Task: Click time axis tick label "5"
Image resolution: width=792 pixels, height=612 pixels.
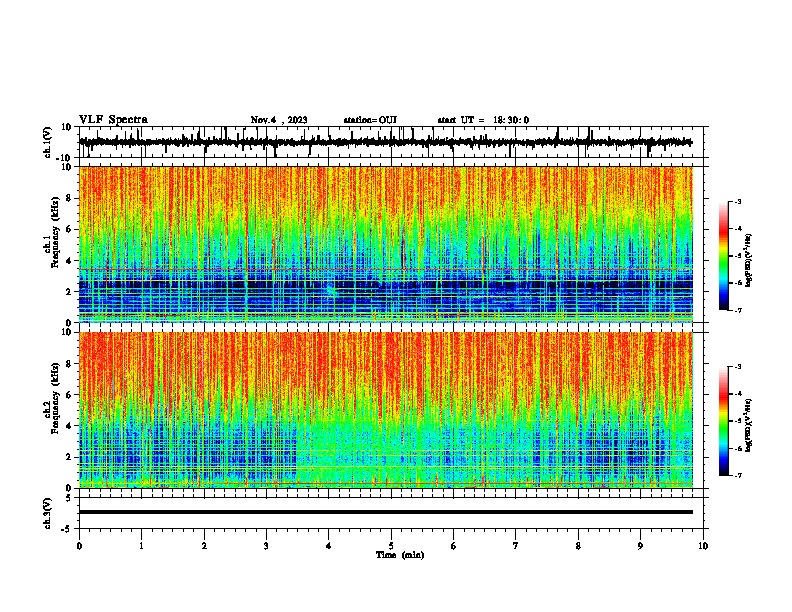Action: point(391,546)
